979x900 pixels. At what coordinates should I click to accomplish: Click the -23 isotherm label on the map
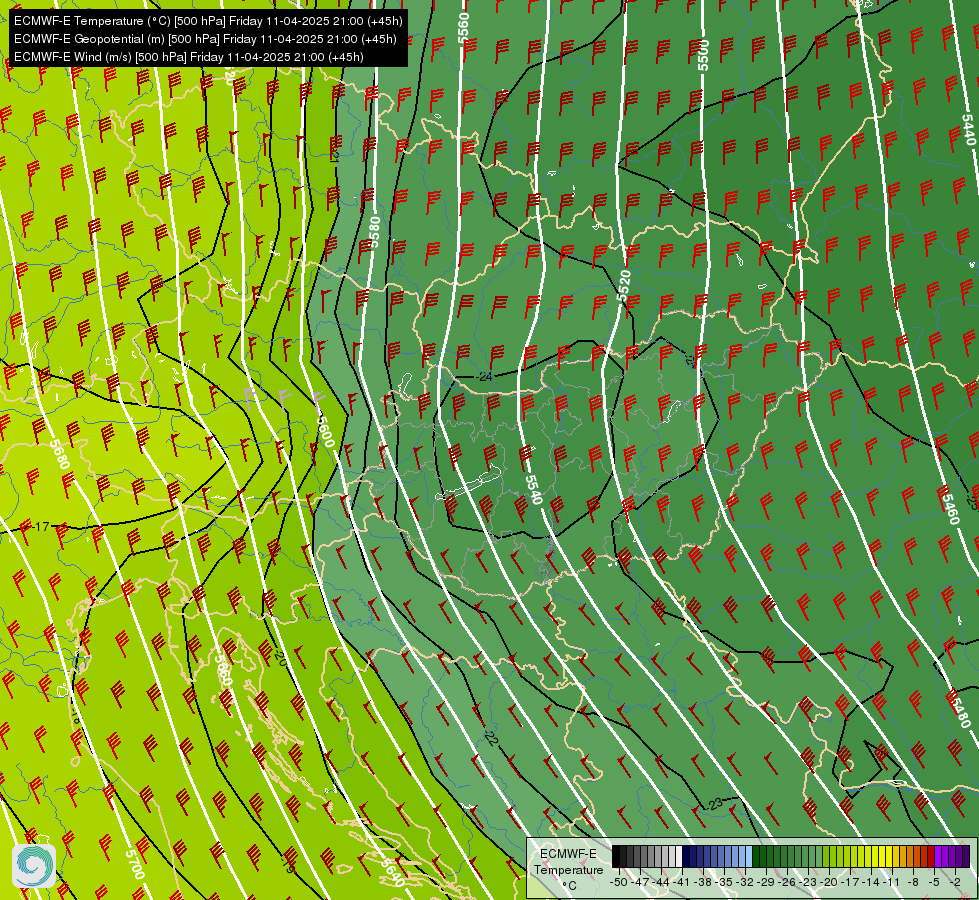[x=716, y=803]
